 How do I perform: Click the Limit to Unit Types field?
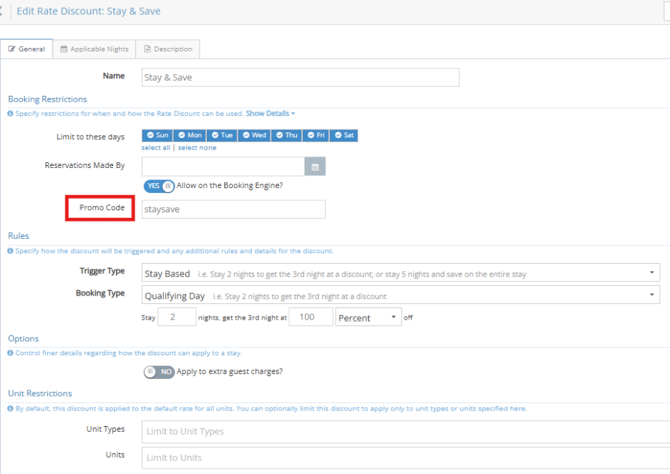tap(400, 432)
